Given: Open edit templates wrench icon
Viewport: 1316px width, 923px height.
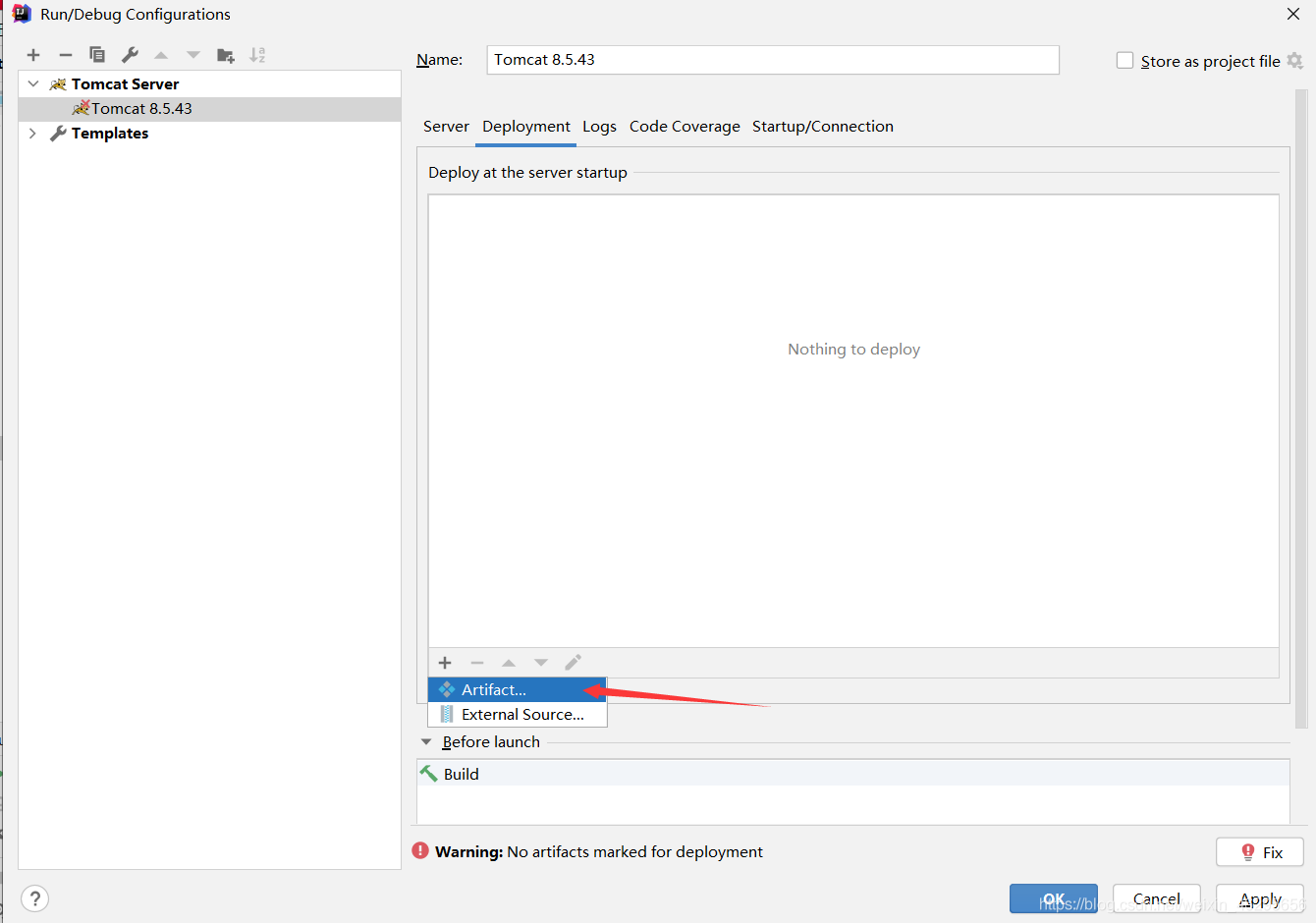Looking at the screenshot, I should (130, 55).
